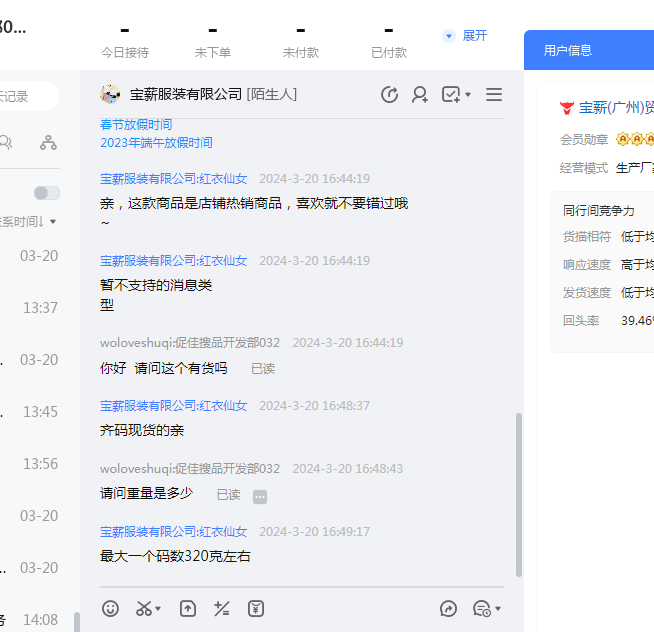Open the calculator (+/=) icon
Screen dimensions: 654x632
[x=222, y=608]
